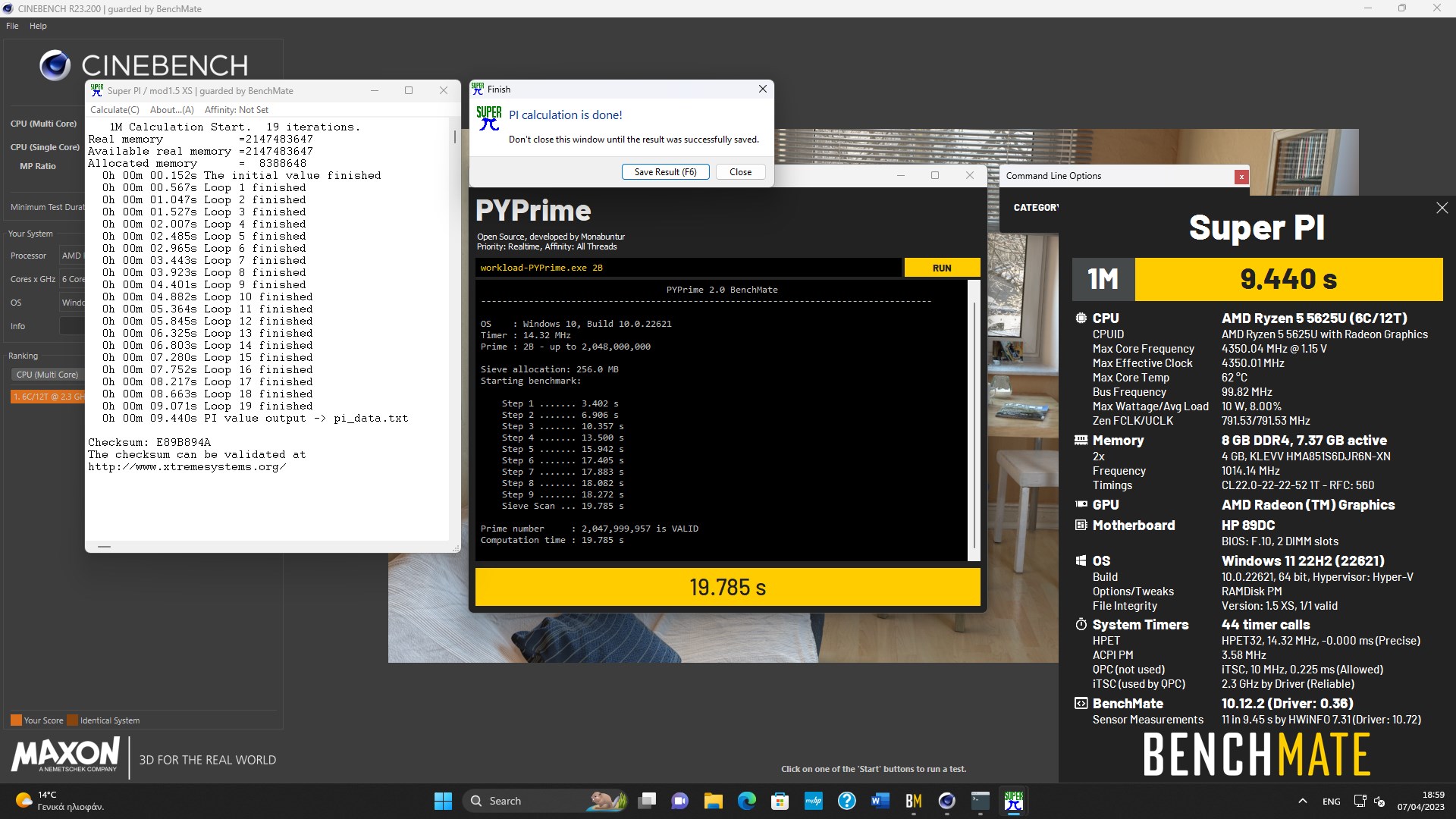Click CPU (Single Core) in Cinebench panel
The image size is (1456, 819).
point(45,147)
